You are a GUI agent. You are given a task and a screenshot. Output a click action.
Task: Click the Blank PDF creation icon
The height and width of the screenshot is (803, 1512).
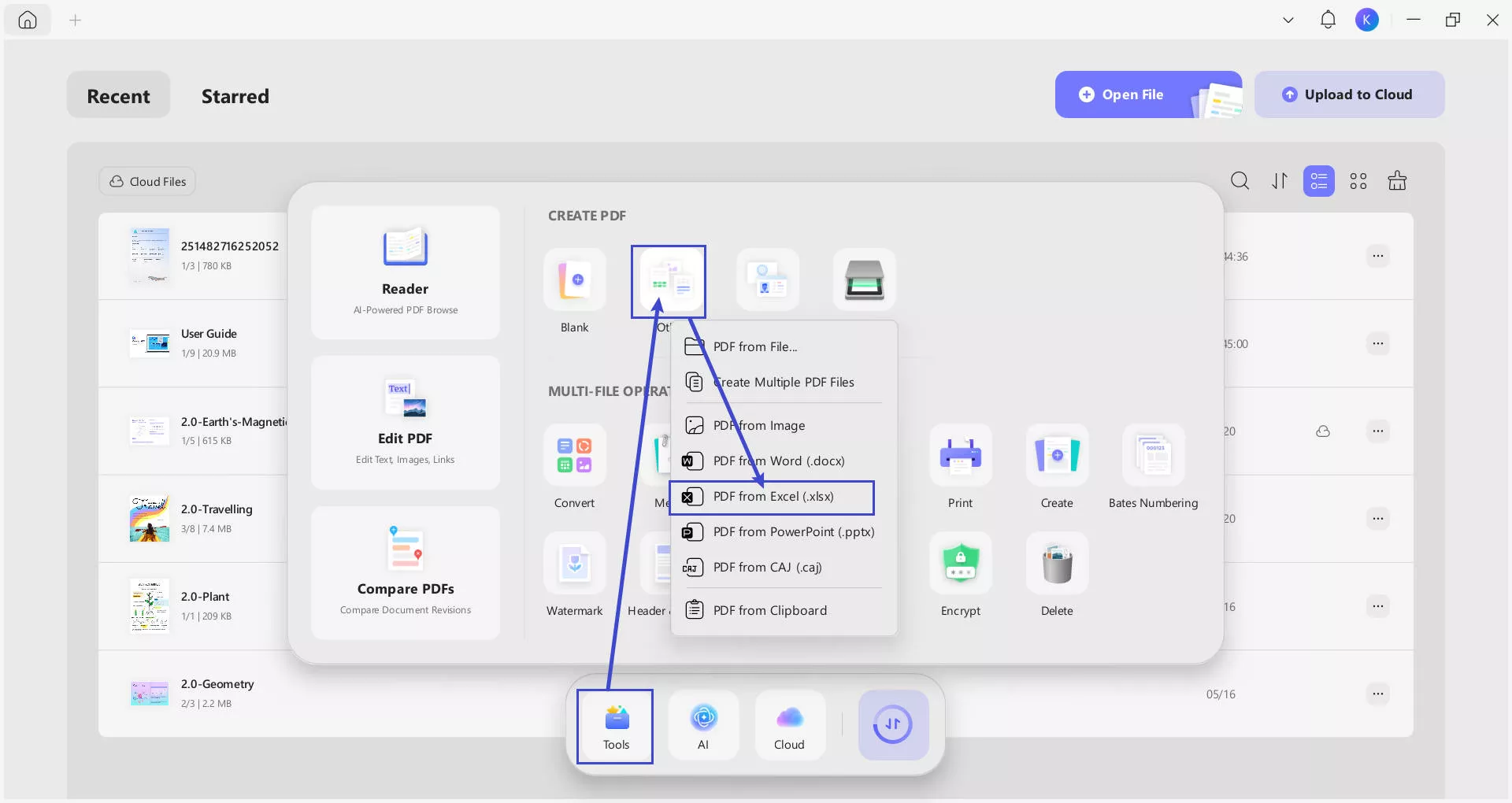pos(574,281)
